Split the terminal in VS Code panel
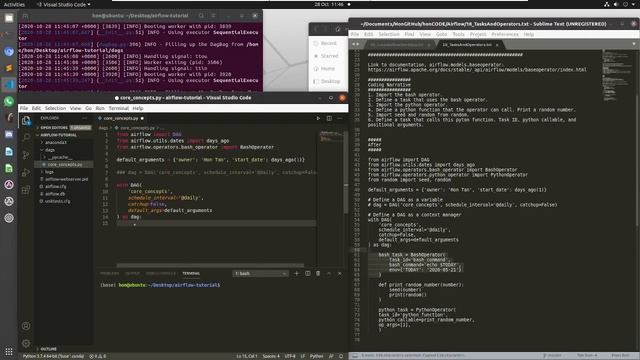The image size is (640, 360). point(307,273)
